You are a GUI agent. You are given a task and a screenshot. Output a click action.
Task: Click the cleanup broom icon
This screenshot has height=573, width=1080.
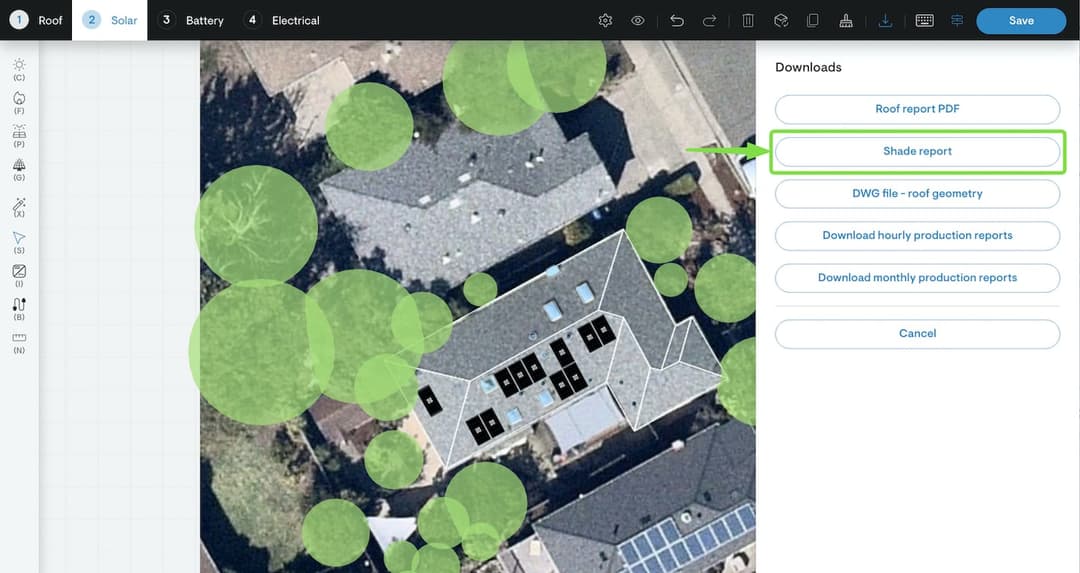click(846, 20)
